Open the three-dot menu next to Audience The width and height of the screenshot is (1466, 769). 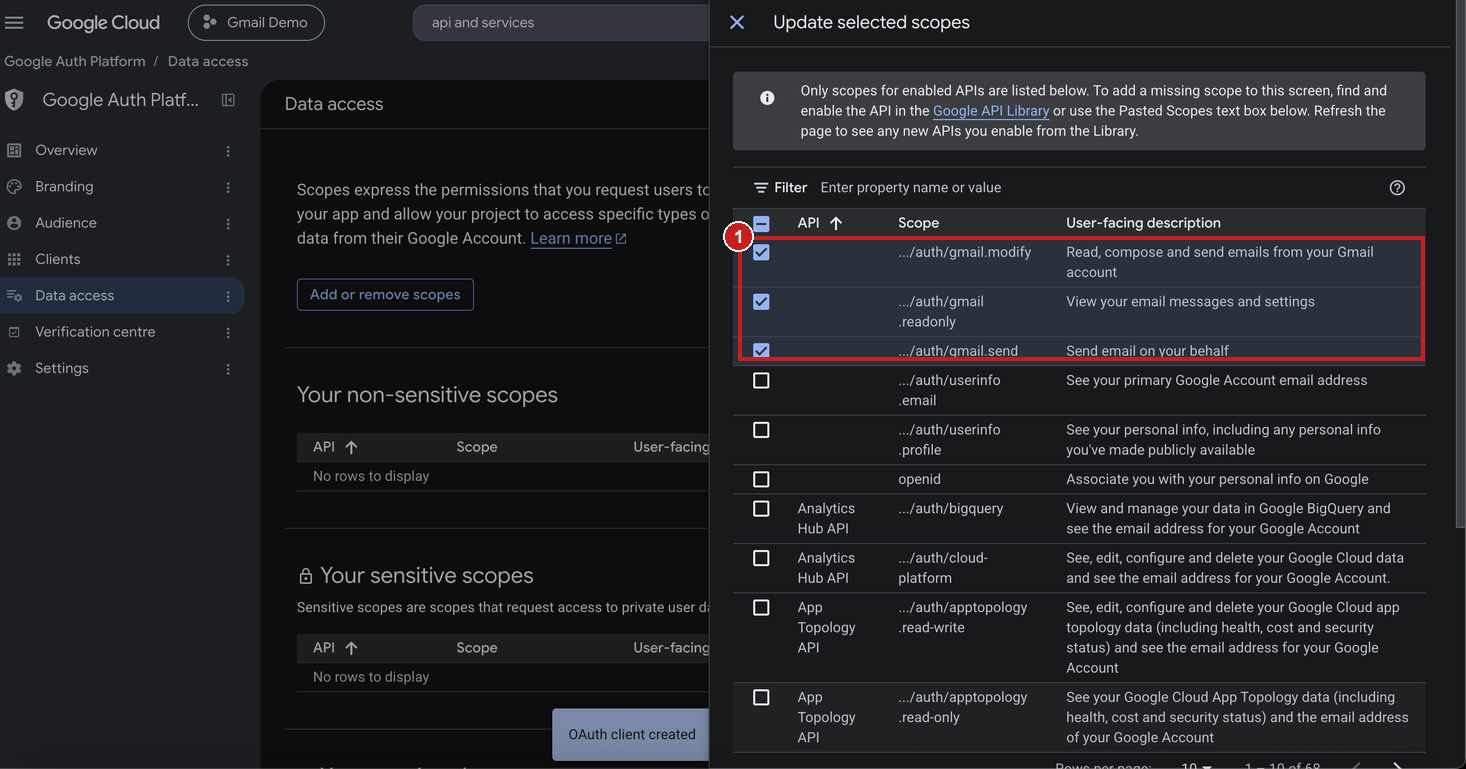tap(228, 224)
